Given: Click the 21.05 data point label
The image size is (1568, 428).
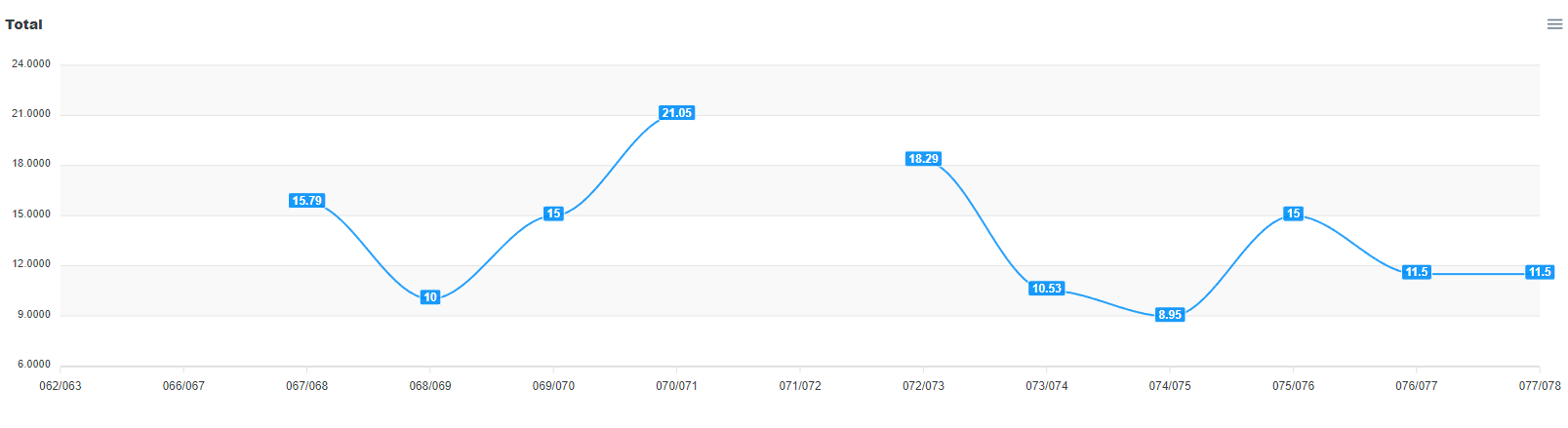Looking at the screenshot, I should (x=676, y=113).
